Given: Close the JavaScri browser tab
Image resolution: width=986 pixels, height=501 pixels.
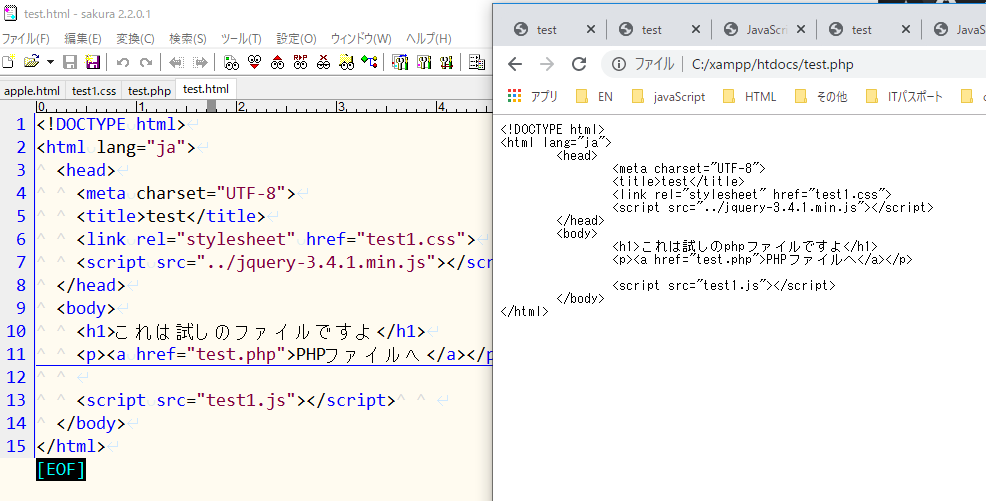Looking at the screenshot, I should click(x=800, y=29).
